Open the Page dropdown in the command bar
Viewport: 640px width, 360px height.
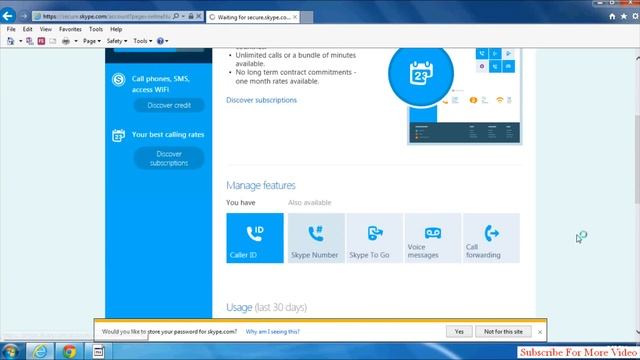[x=92, y=41]
